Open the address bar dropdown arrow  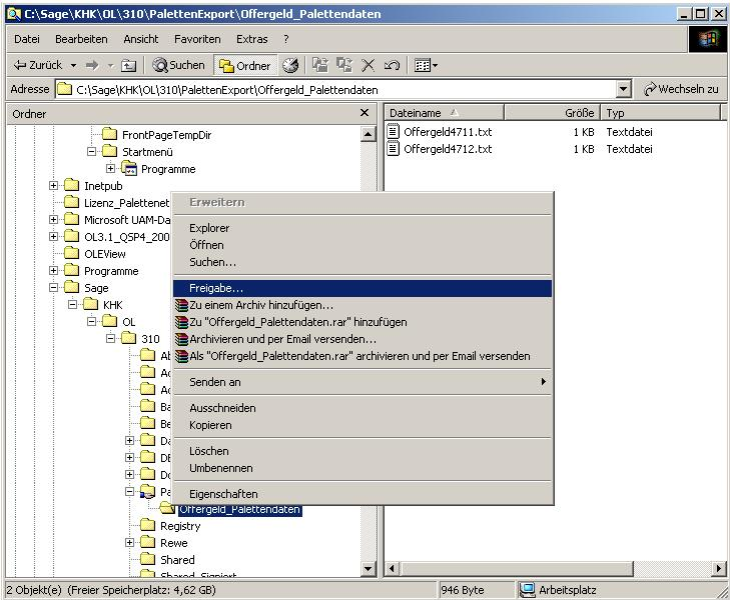click(x=625, y=89)
